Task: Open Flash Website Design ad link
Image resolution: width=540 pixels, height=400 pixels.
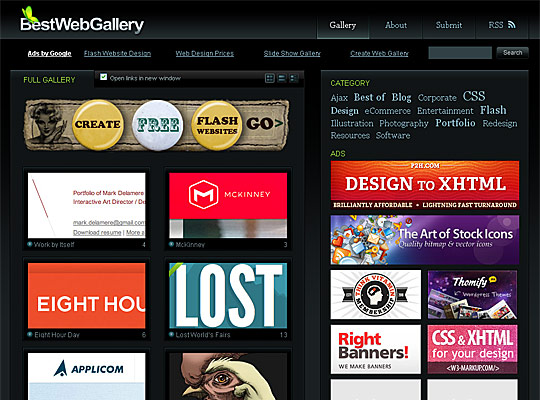Action: click(117, 53)
